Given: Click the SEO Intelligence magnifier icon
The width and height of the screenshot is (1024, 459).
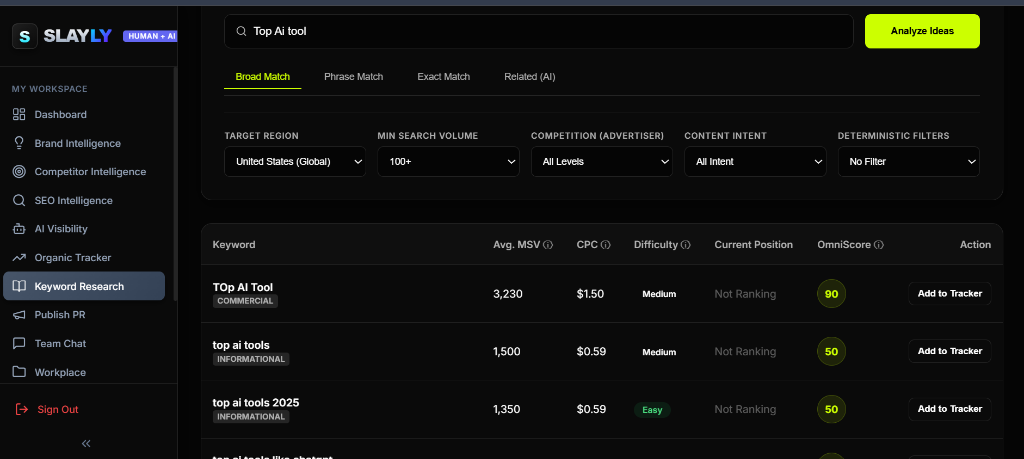Looking at the screenshot, I should pyautogui.click(x=20, y=200).
